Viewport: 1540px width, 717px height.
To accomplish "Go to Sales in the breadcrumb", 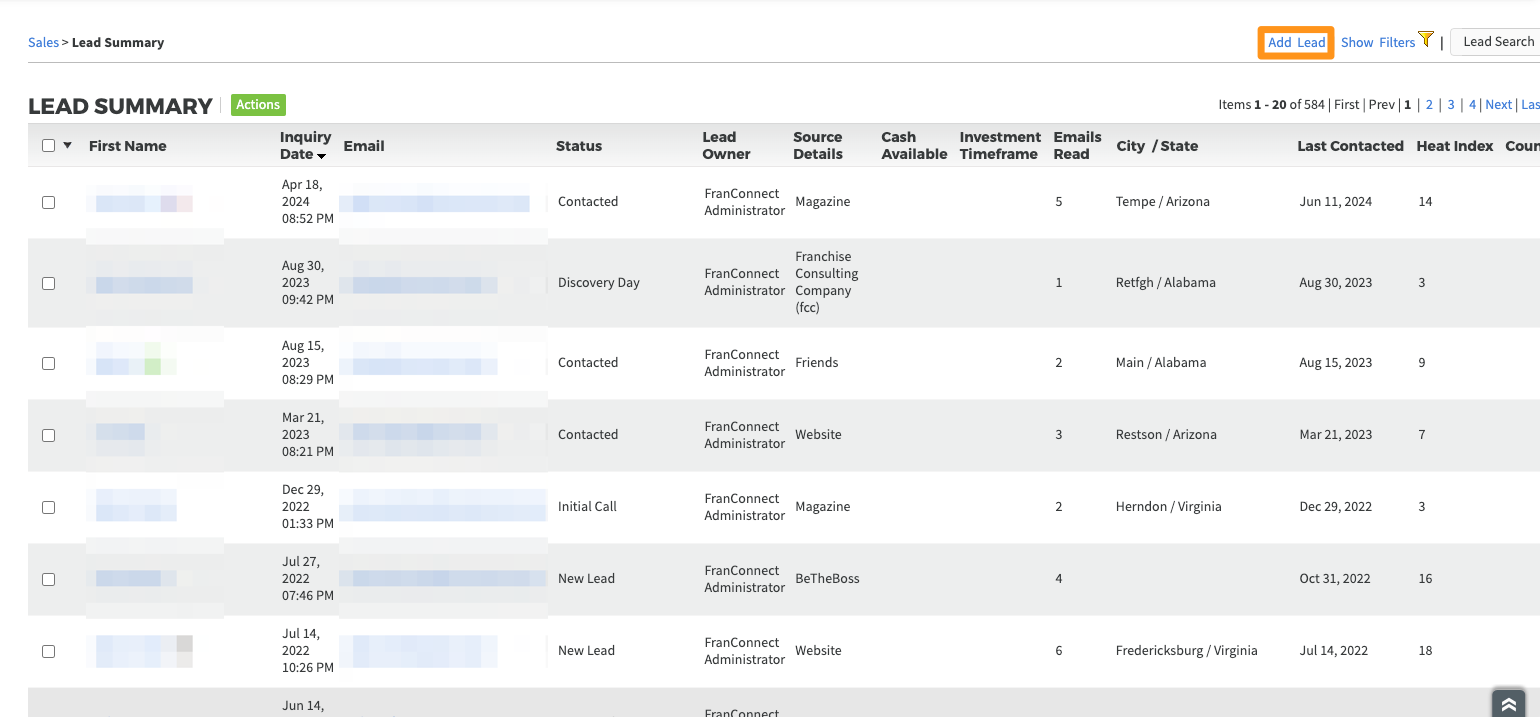I will point(43,43).
